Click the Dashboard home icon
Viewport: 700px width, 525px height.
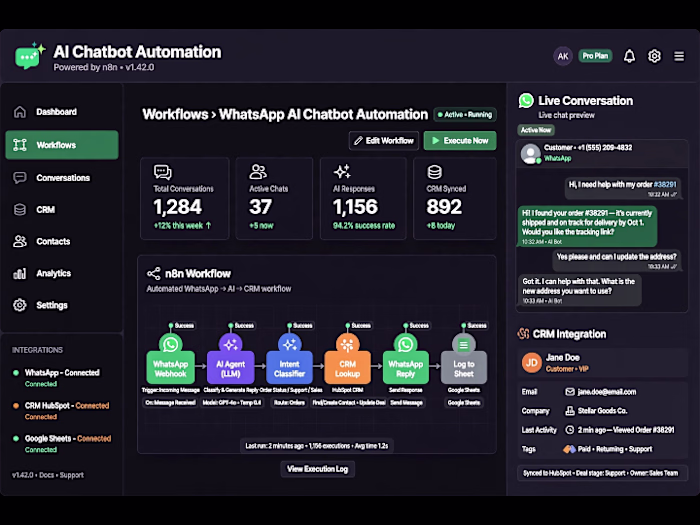point(20,112)
